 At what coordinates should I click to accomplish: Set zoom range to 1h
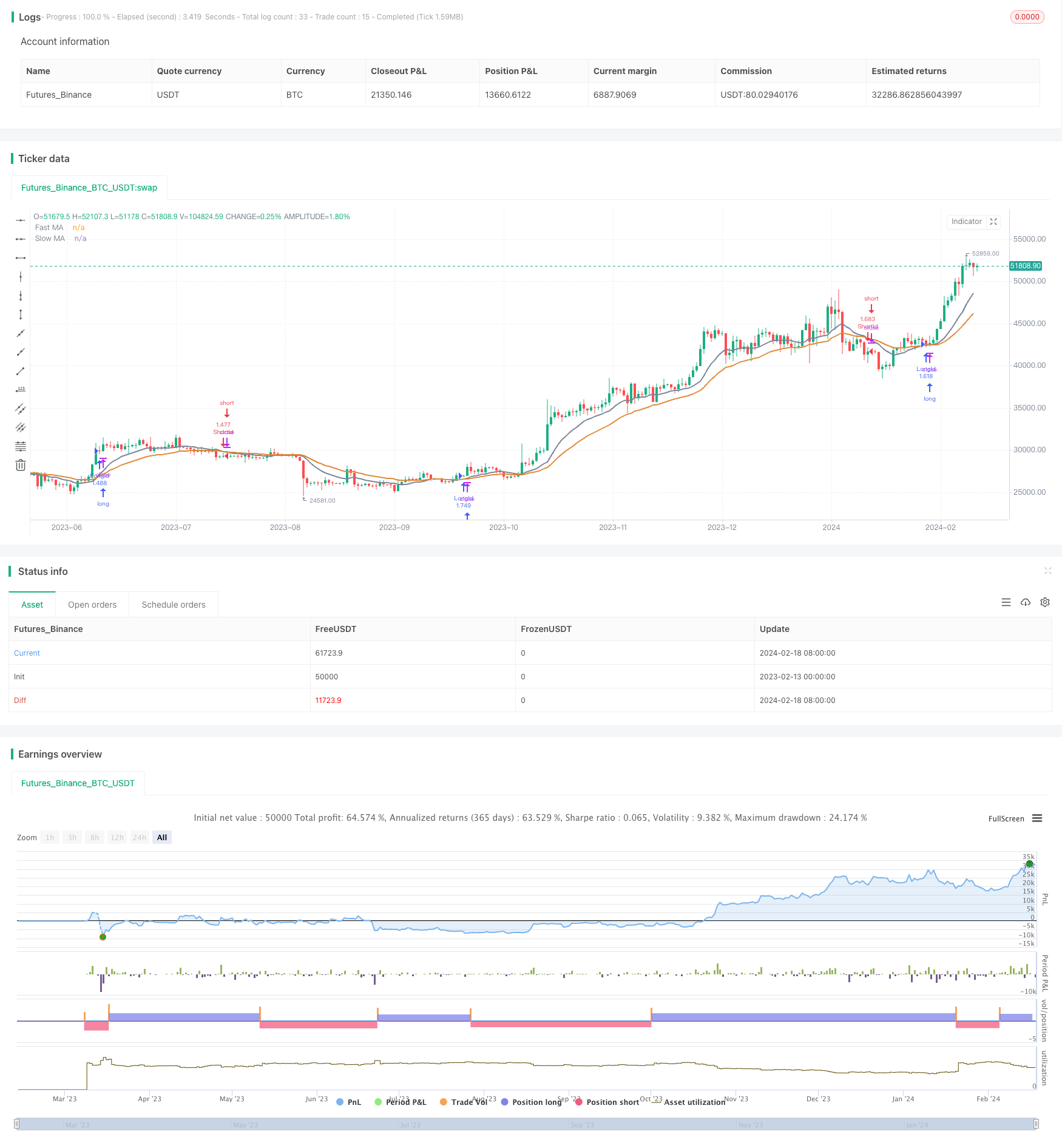click(x=50, y=837)
